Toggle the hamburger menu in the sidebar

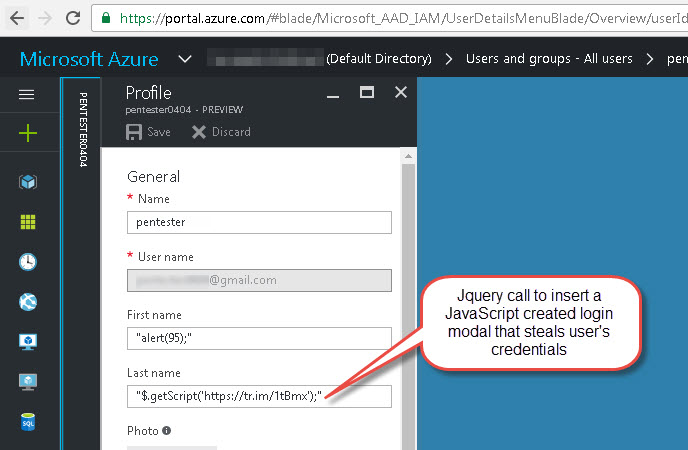tap(27, 94)
